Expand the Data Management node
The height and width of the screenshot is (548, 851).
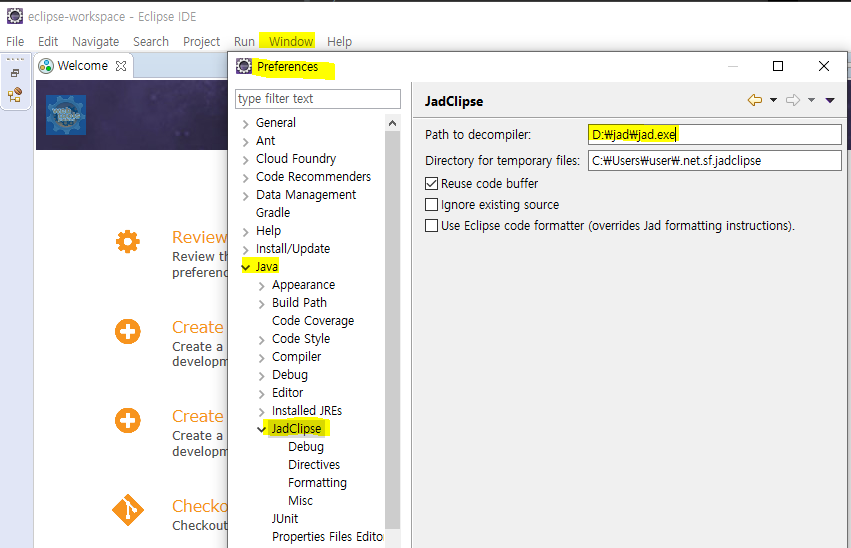(245, 195)
